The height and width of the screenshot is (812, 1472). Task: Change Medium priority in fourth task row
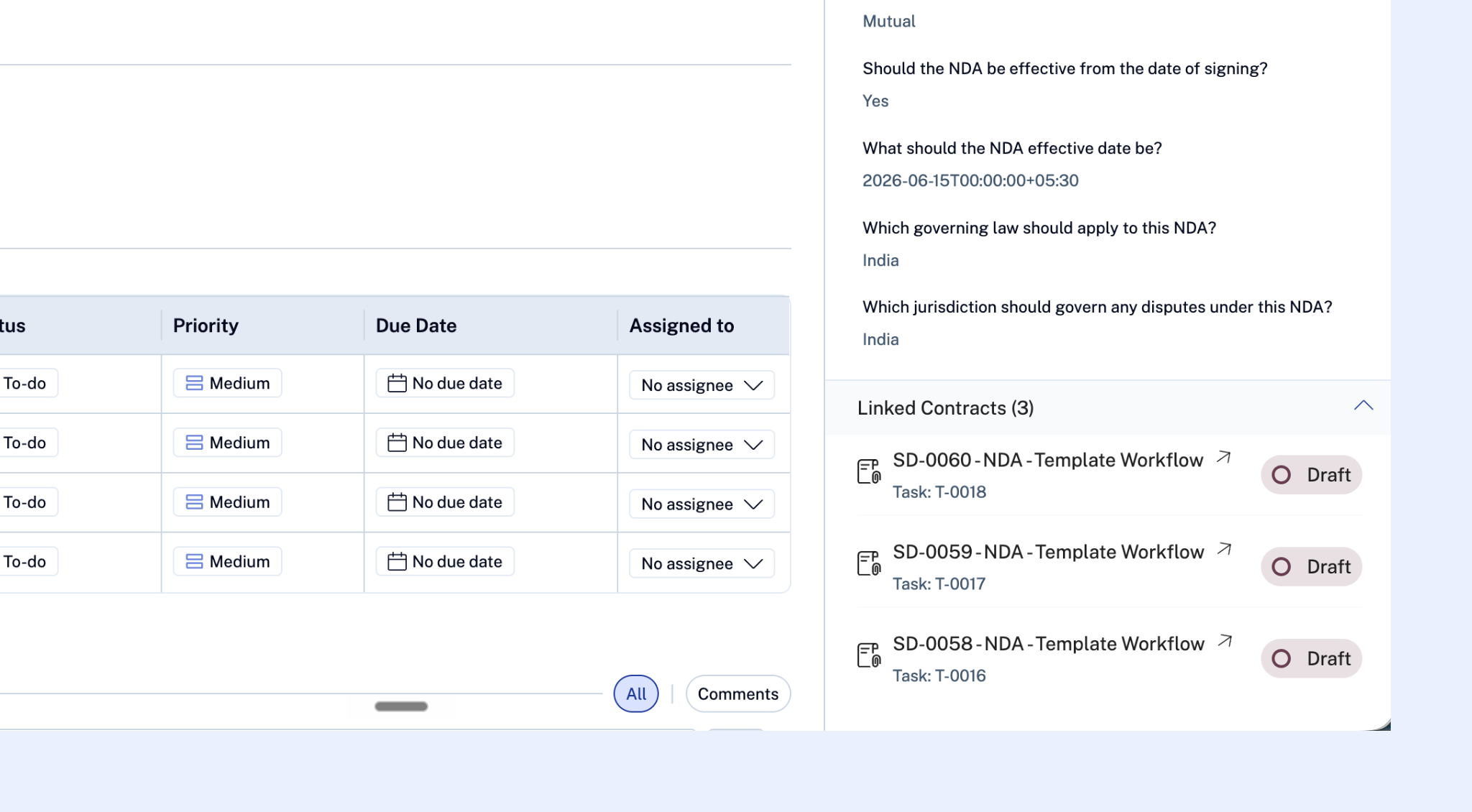(227, 562)
